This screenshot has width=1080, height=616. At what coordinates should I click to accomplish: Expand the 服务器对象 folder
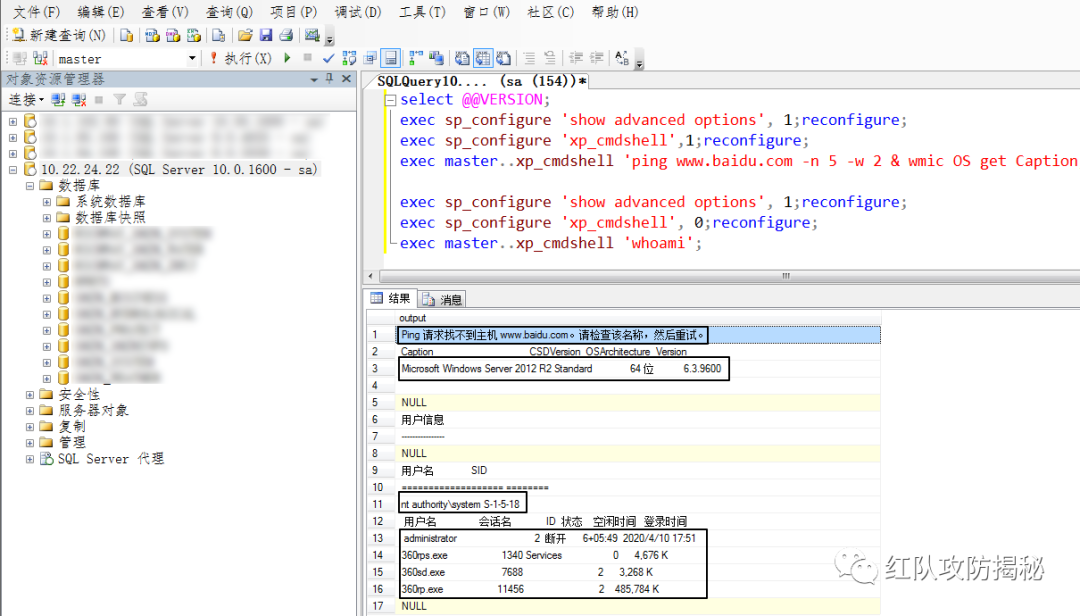tap(30, 411)
